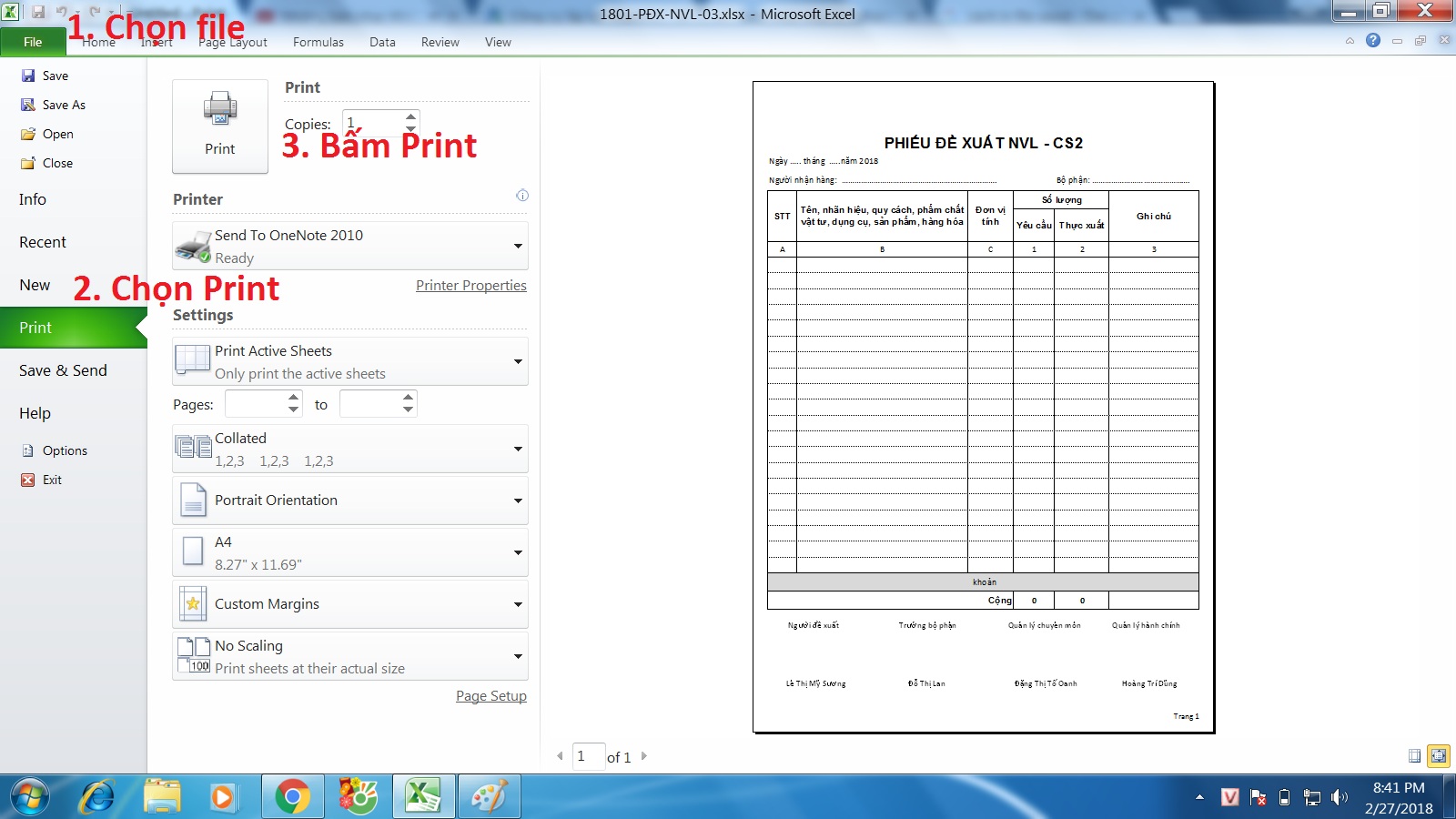The height and width of the screenshot is (819, 1456).
Task: Click the Exit icon in sidebar
Action: click(x=28, y=480)
